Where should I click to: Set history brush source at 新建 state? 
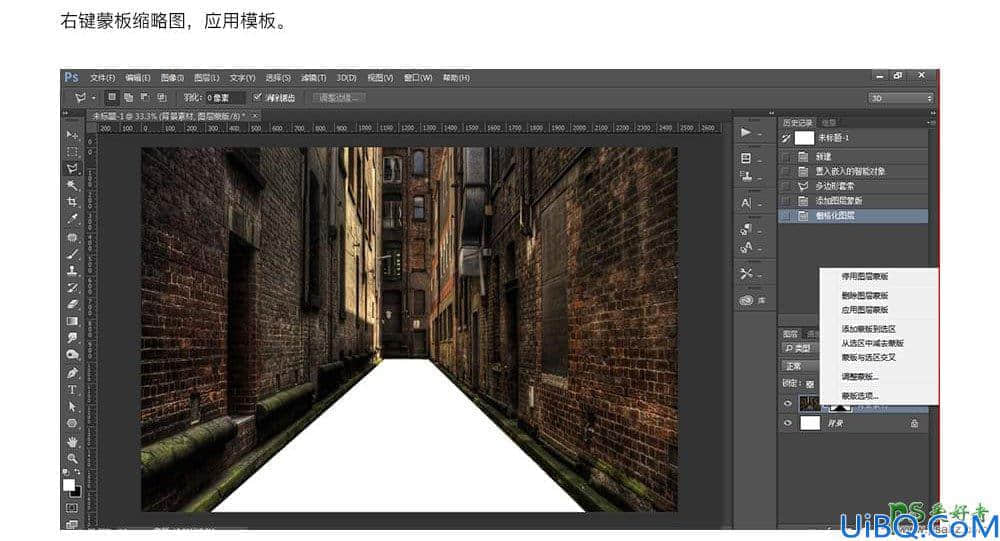(x=786, y=156)
